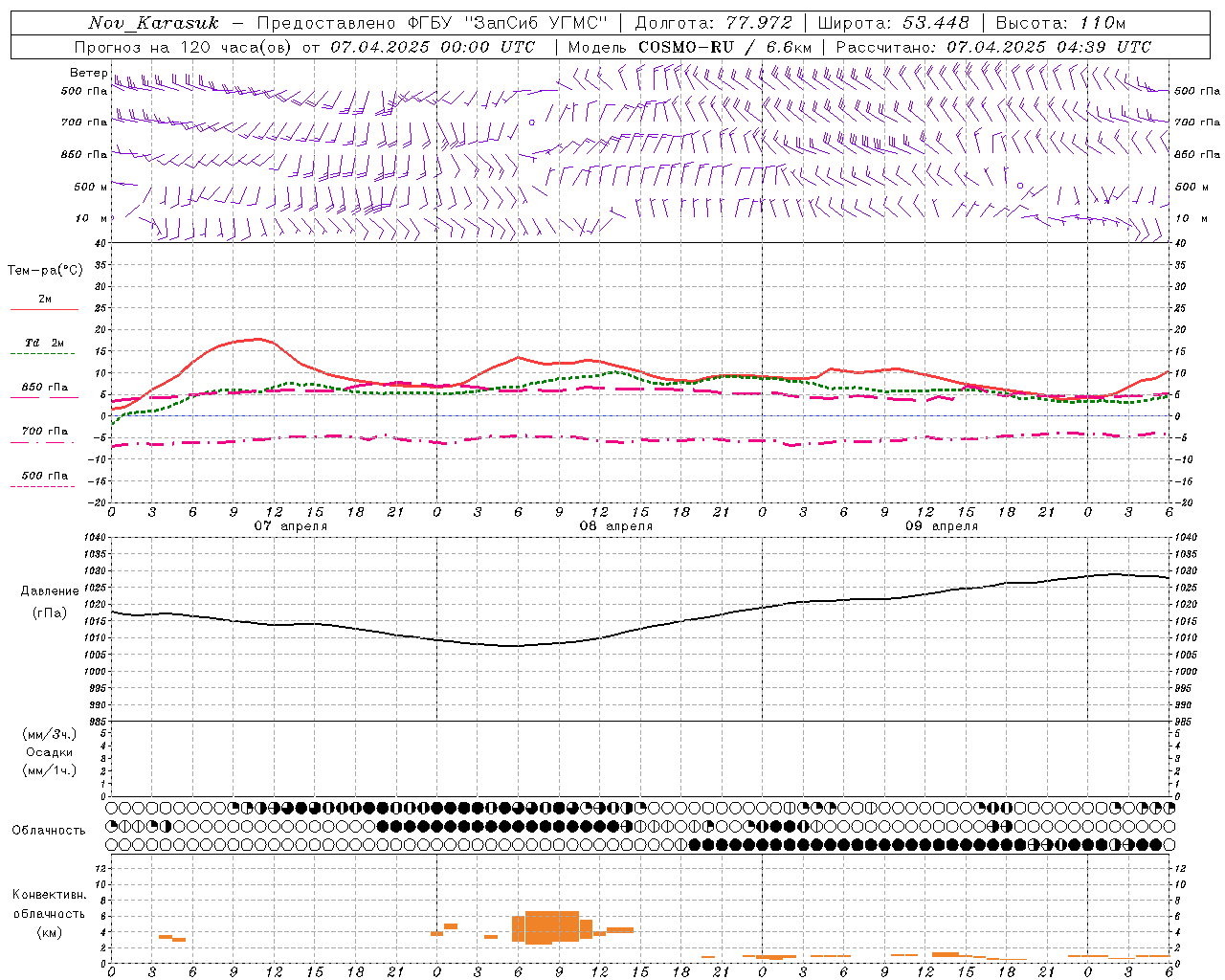Click the 'Высота: 110м' header field

(x=1060, y=23)
